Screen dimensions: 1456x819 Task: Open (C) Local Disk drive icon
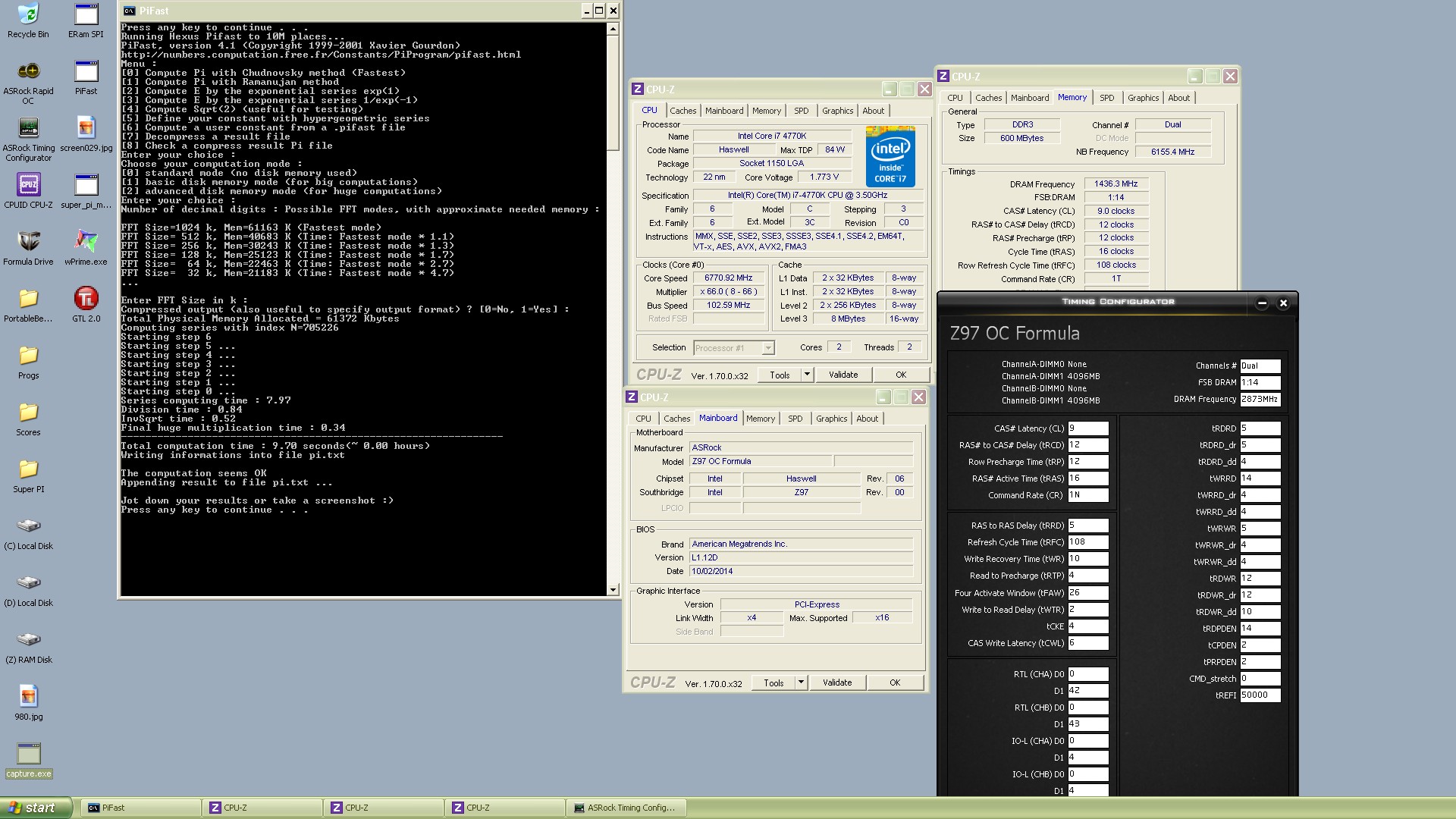pos(28,532)
